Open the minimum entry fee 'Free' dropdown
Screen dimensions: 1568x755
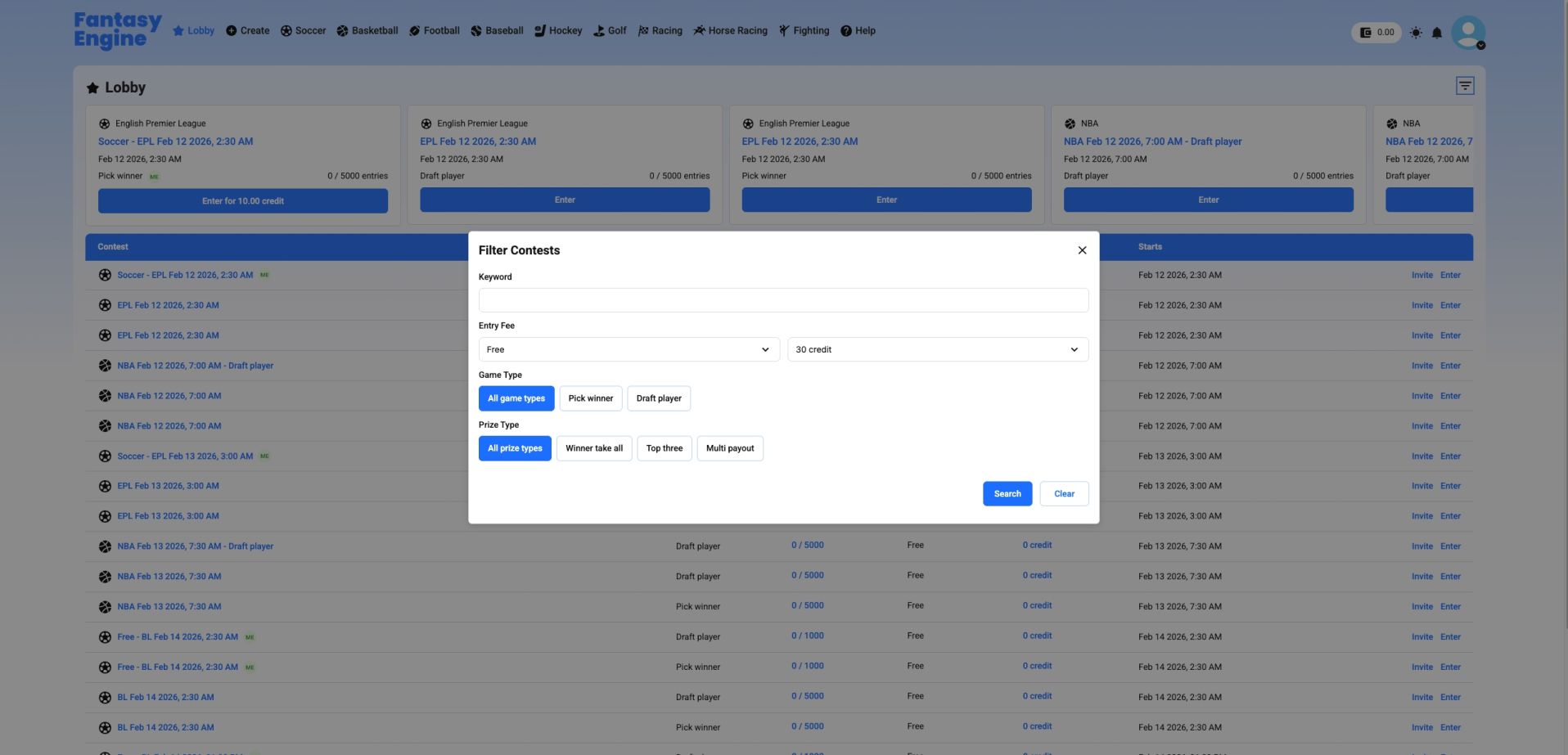[629, 349]
